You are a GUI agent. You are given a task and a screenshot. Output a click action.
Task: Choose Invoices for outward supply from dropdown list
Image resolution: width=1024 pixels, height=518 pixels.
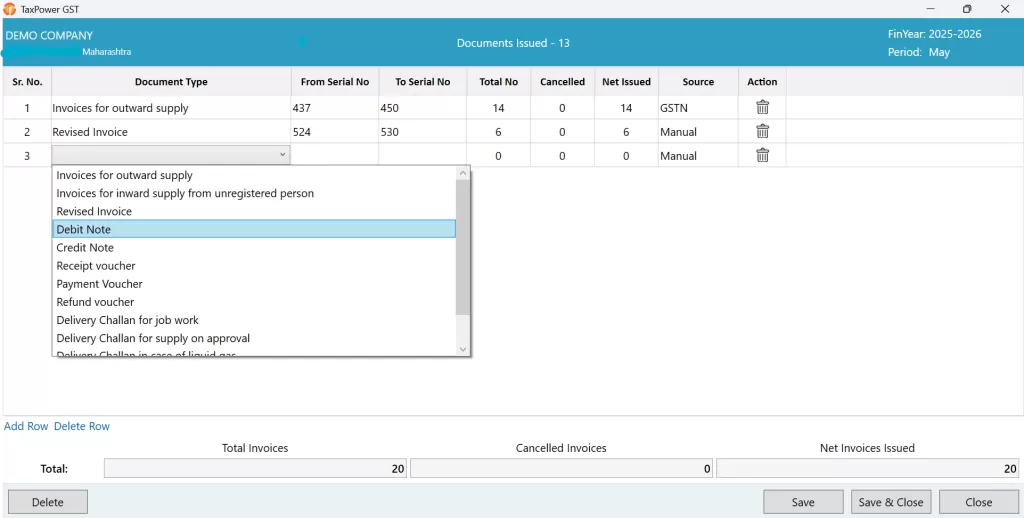tap(254, 175)
